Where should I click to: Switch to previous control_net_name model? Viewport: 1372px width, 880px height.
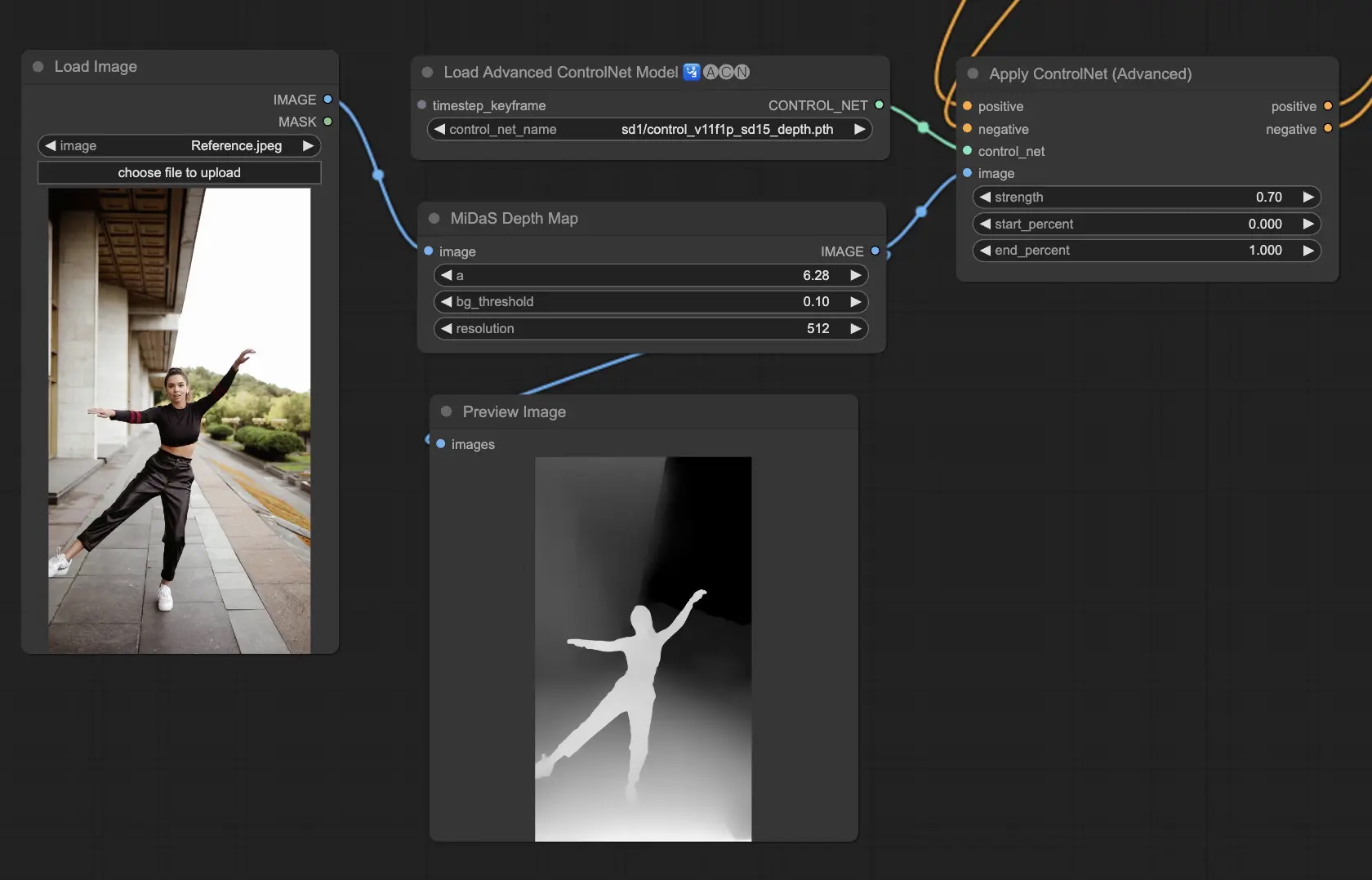[x=439, y=130]
